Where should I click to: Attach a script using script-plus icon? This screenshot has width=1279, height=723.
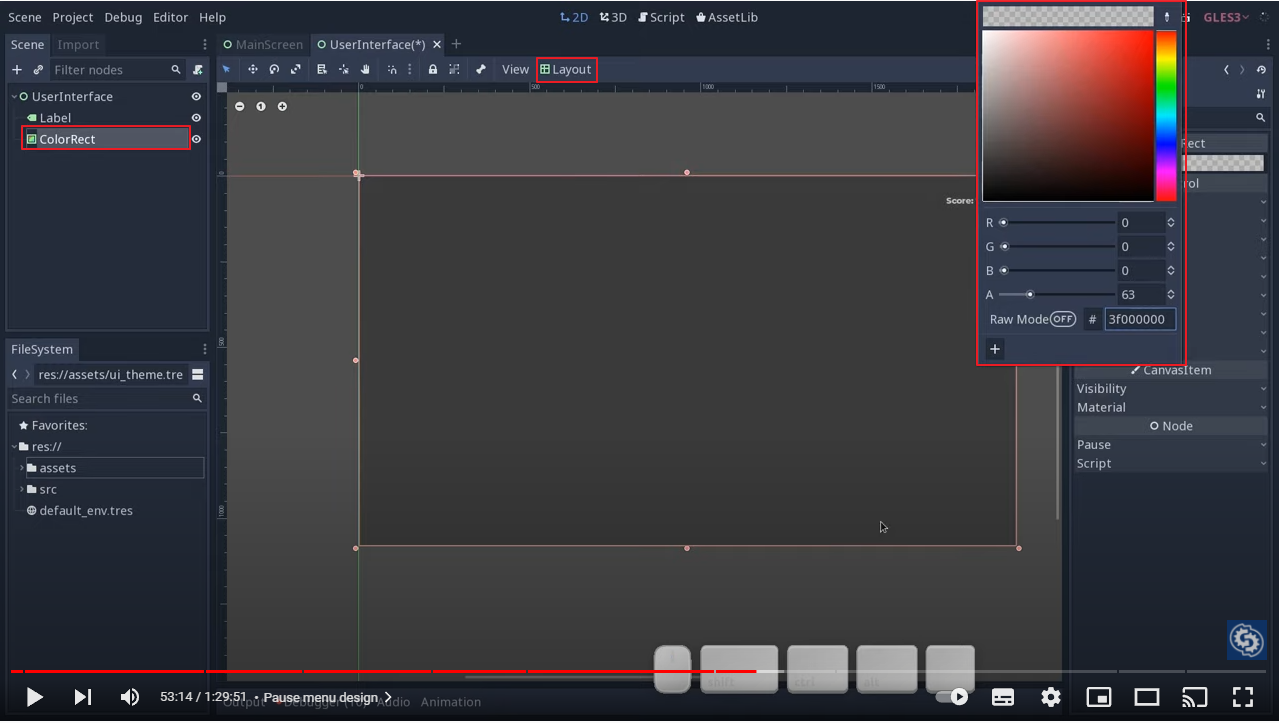(x=197, y=69)
